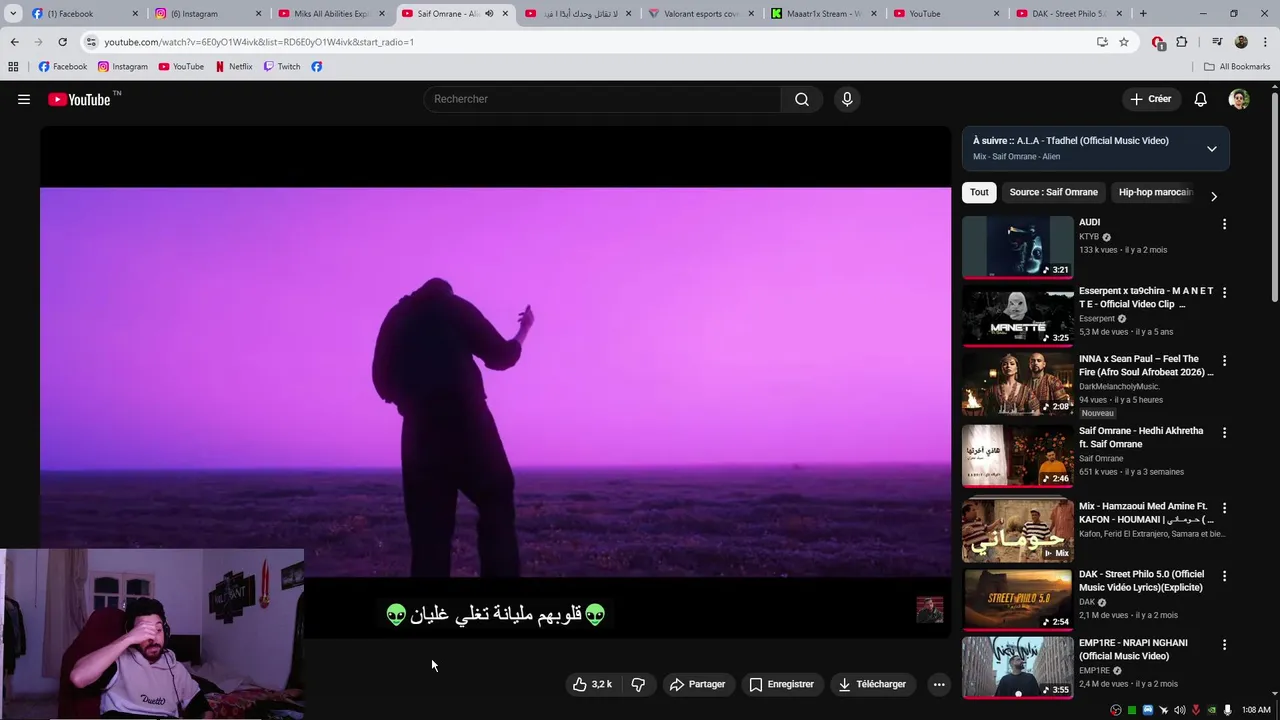Click the channel watermark on video
1280x720 pixels.
(x=930, y=610)
